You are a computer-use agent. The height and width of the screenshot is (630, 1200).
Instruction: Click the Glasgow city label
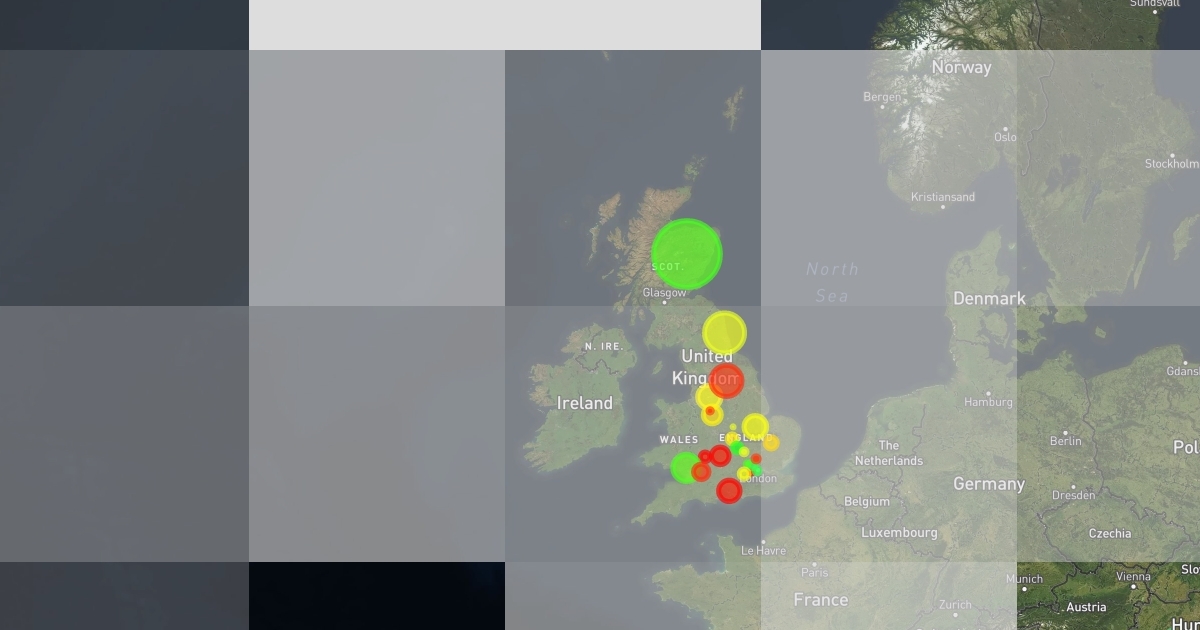665,293
